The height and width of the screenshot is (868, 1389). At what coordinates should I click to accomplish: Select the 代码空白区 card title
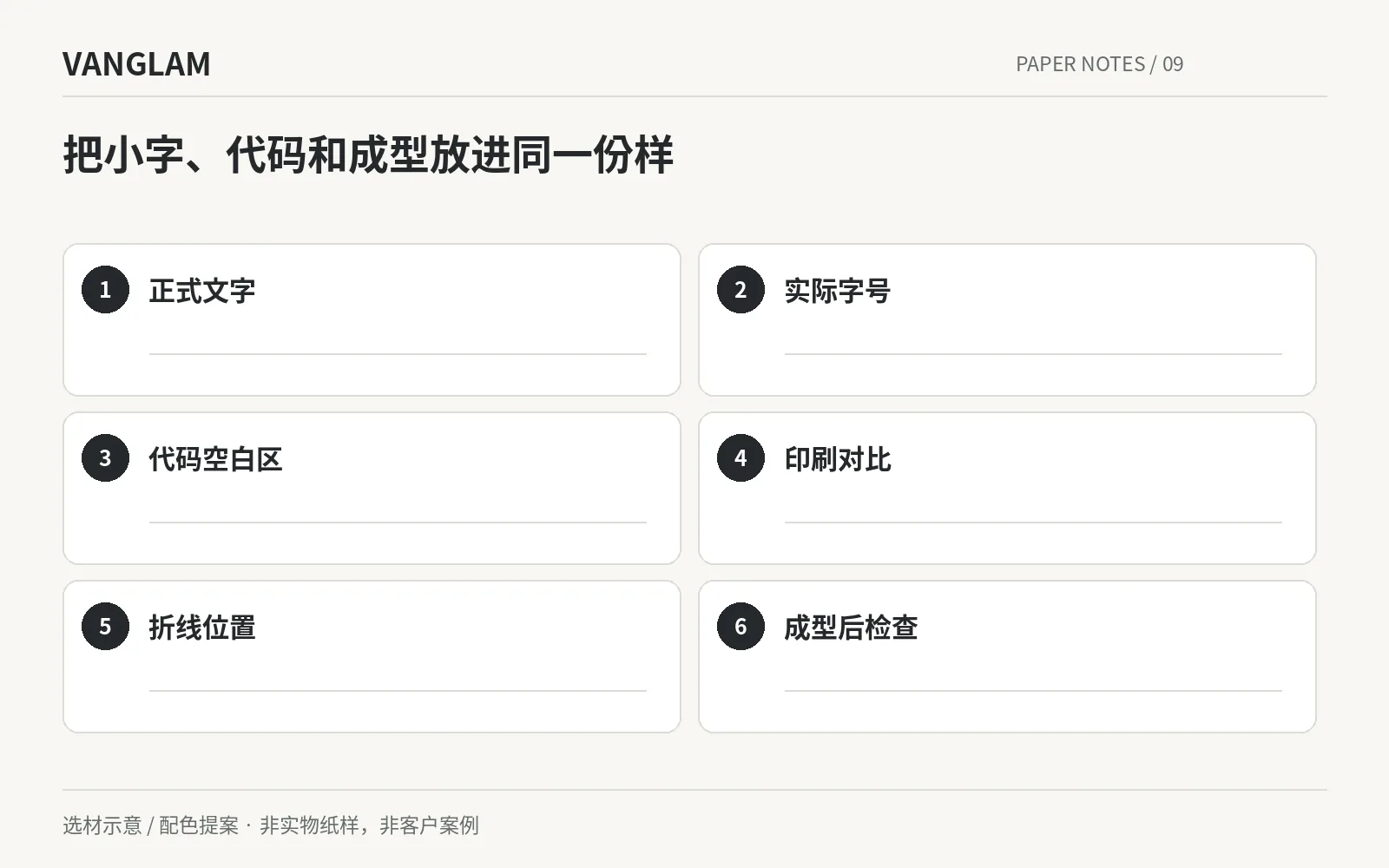point(215,459)
